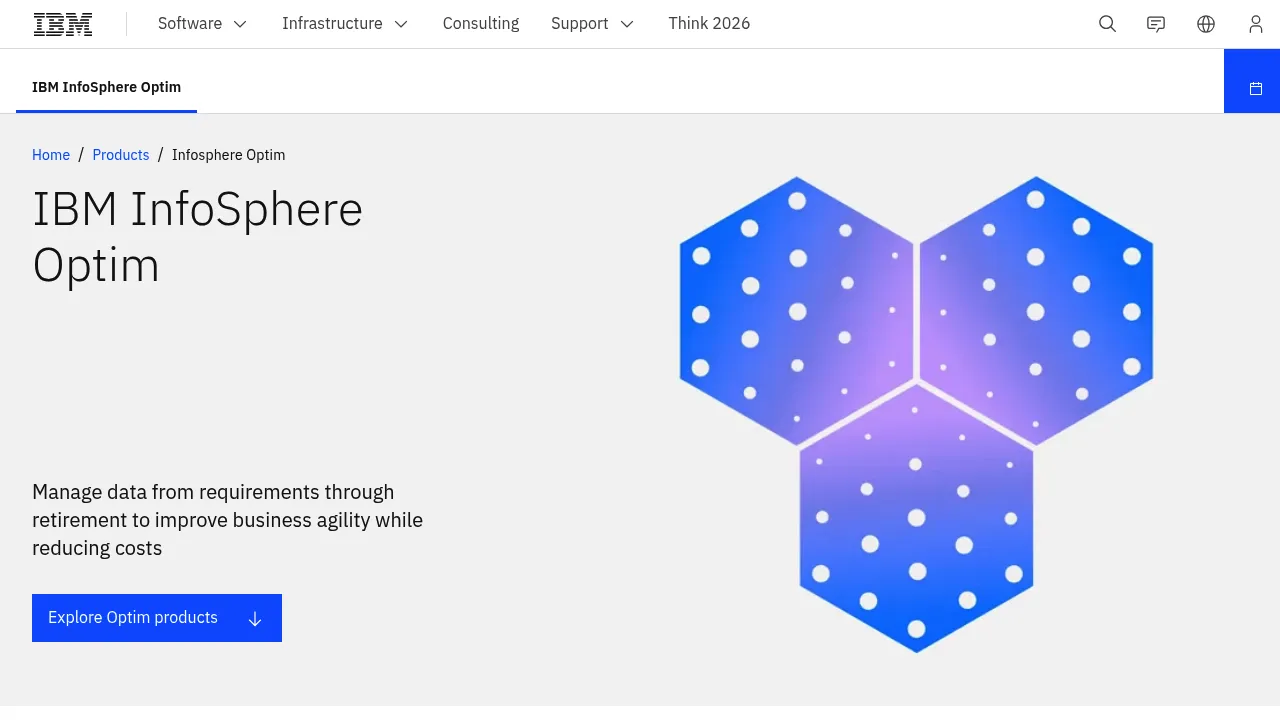
Task: Follow the Products breadcrumb link
Action: click(x=121, y=155)
